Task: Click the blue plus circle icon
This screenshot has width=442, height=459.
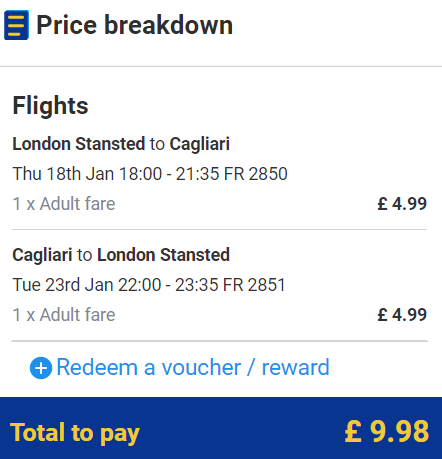Action: coord(41,368)
